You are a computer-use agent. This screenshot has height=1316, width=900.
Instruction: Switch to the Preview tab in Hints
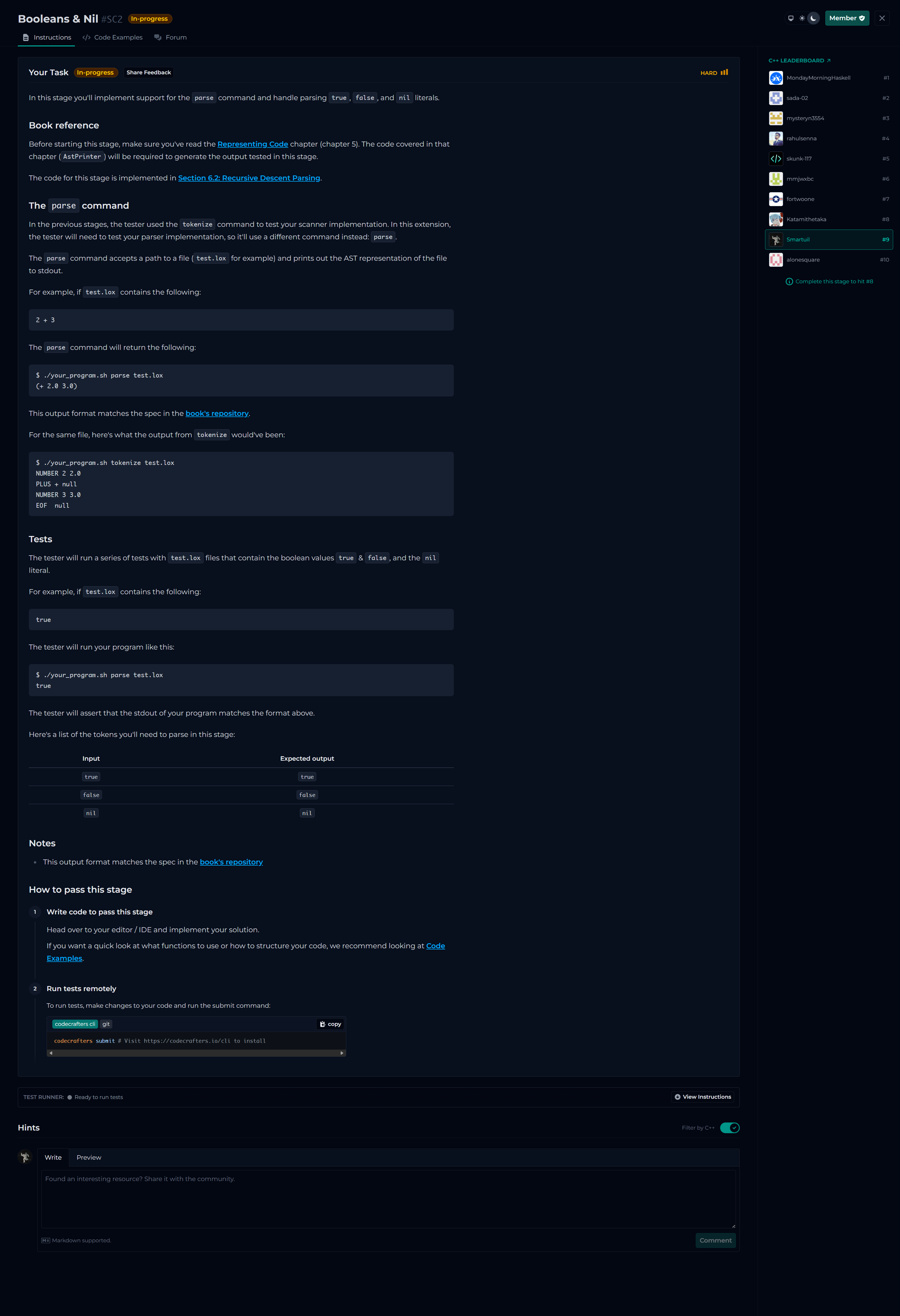(89, 1158)
